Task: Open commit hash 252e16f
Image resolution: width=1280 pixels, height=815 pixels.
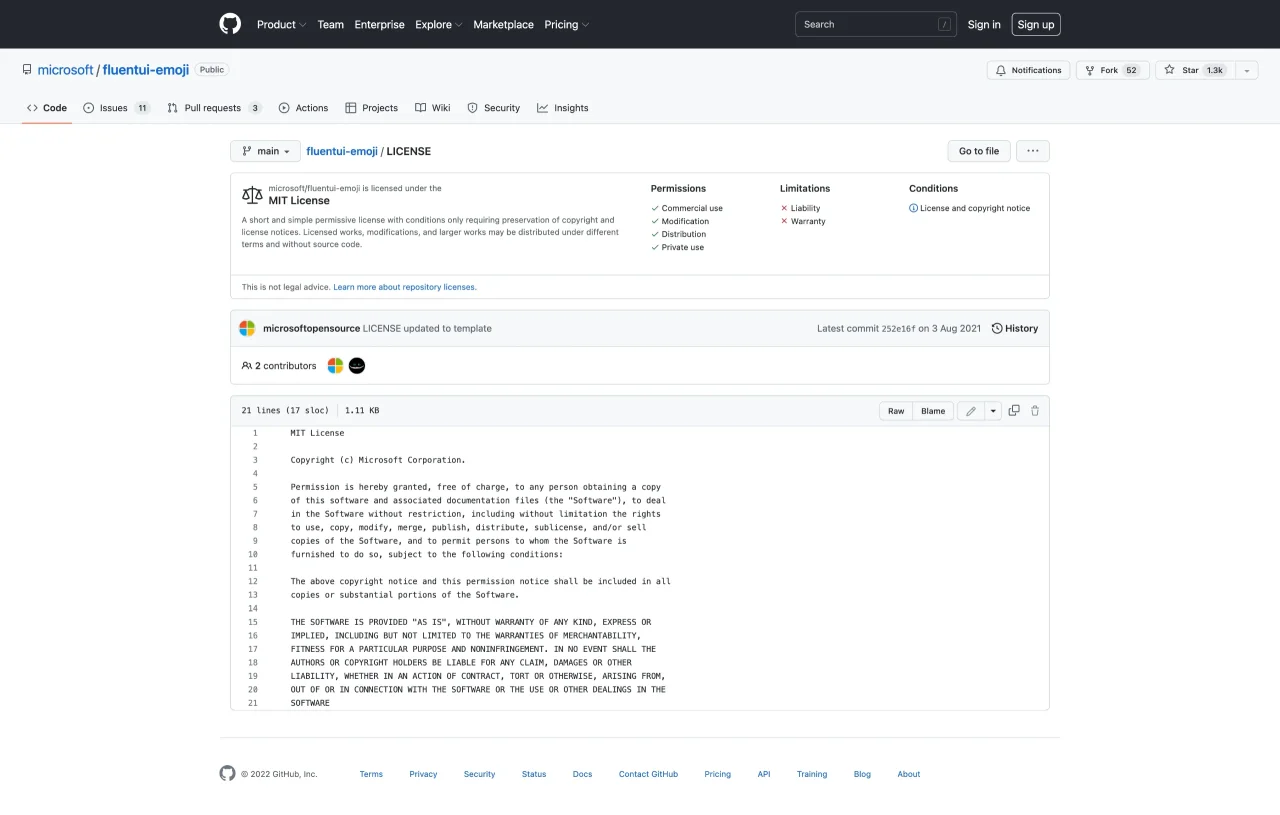Action: point(898,328)
